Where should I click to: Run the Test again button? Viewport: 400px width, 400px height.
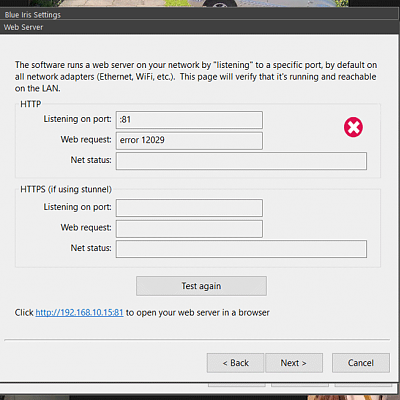click(x=201, y=286)
